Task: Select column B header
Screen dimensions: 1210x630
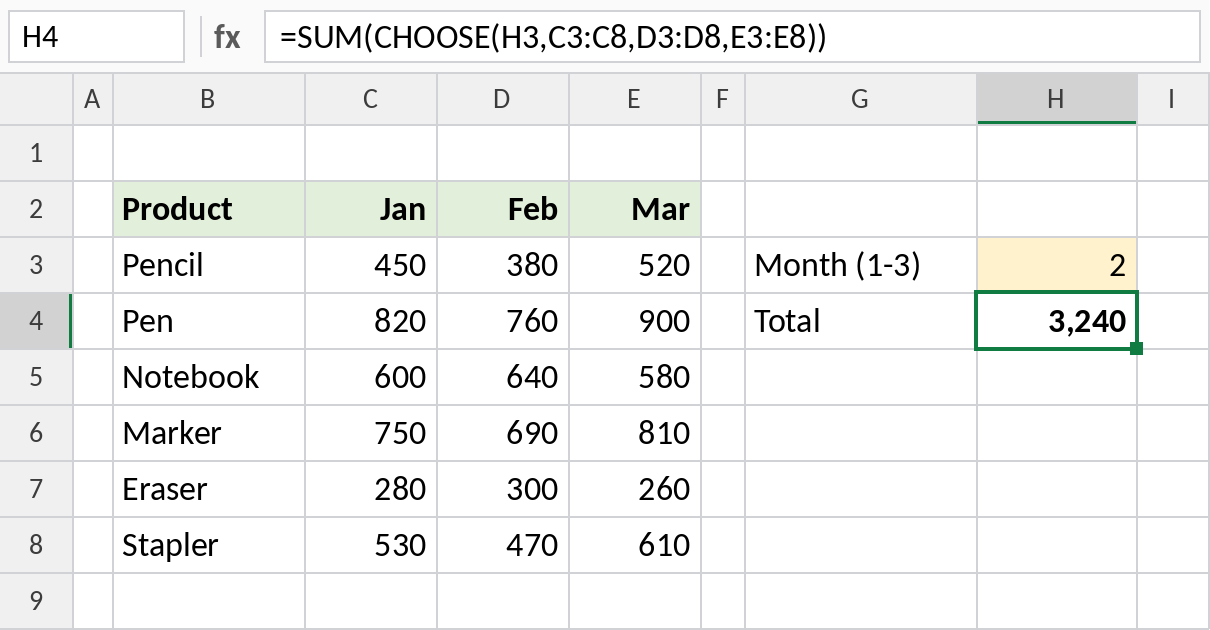Action: click(x=209, y=98)
